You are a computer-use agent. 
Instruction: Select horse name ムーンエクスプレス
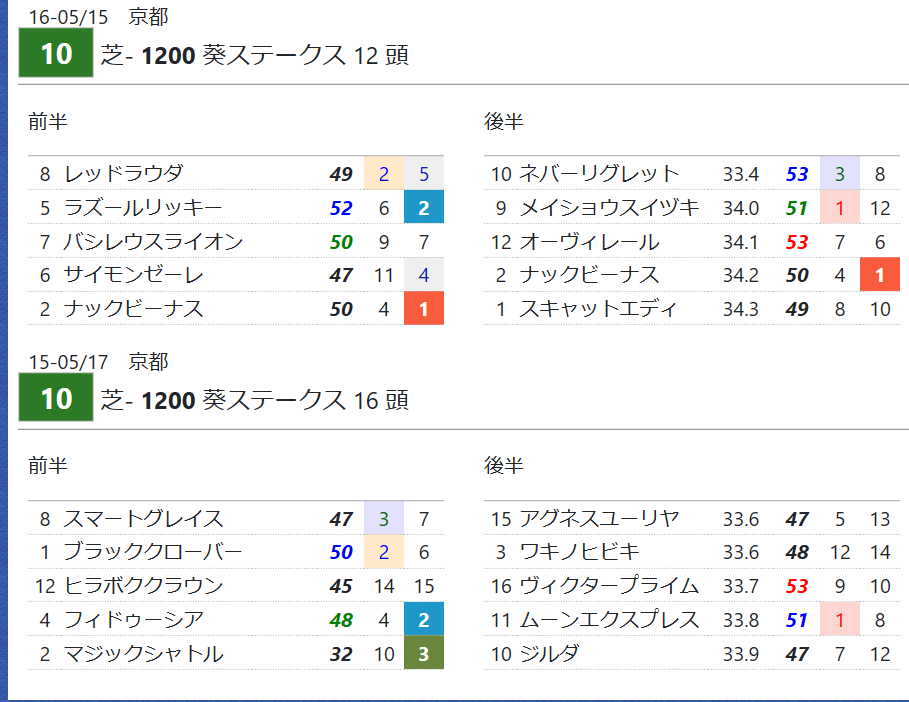click(x=609, y=620)
